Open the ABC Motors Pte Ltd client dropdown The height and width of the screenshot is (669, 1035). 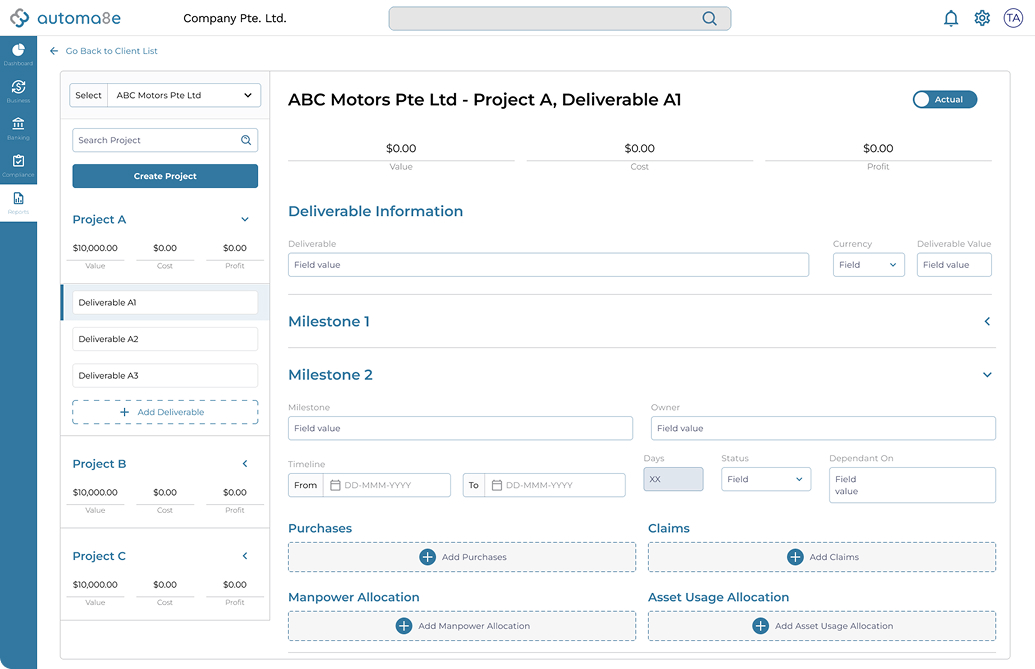184,95
